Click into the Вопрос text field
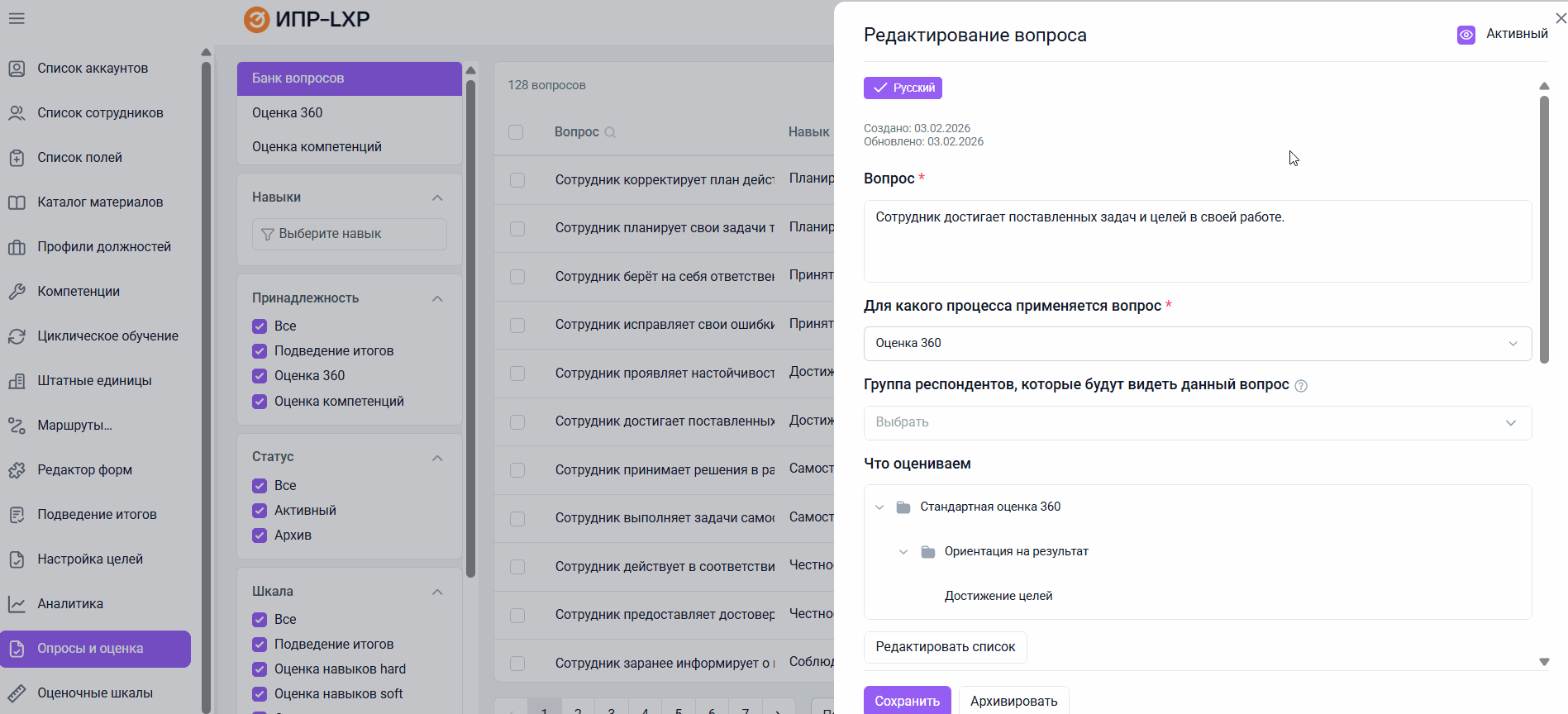The image size is (1568, 714). 1197,241
